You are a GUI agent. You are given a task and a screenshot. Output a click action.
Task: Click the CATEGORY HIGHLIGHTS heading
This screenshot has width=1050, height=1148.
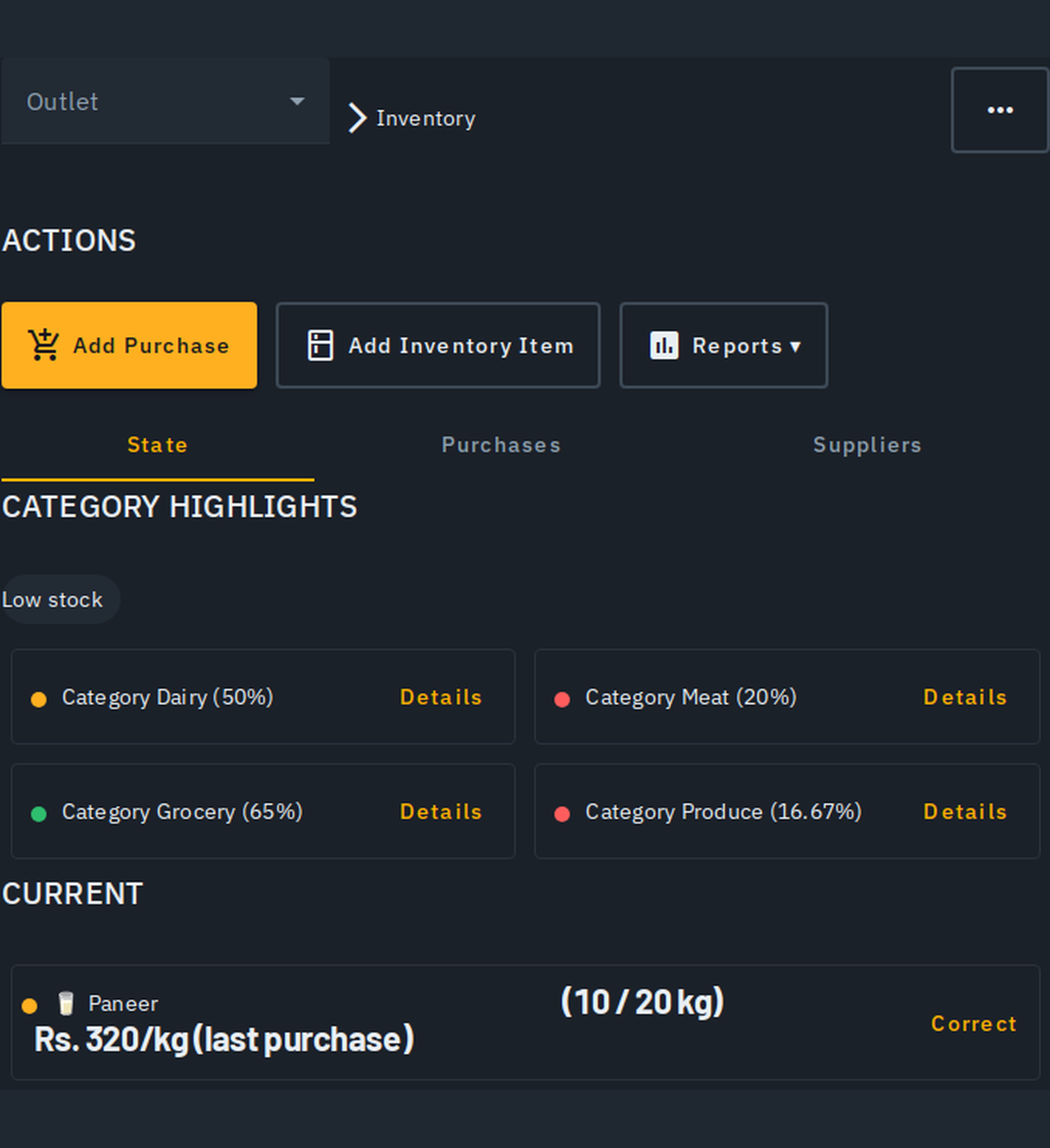180,507
